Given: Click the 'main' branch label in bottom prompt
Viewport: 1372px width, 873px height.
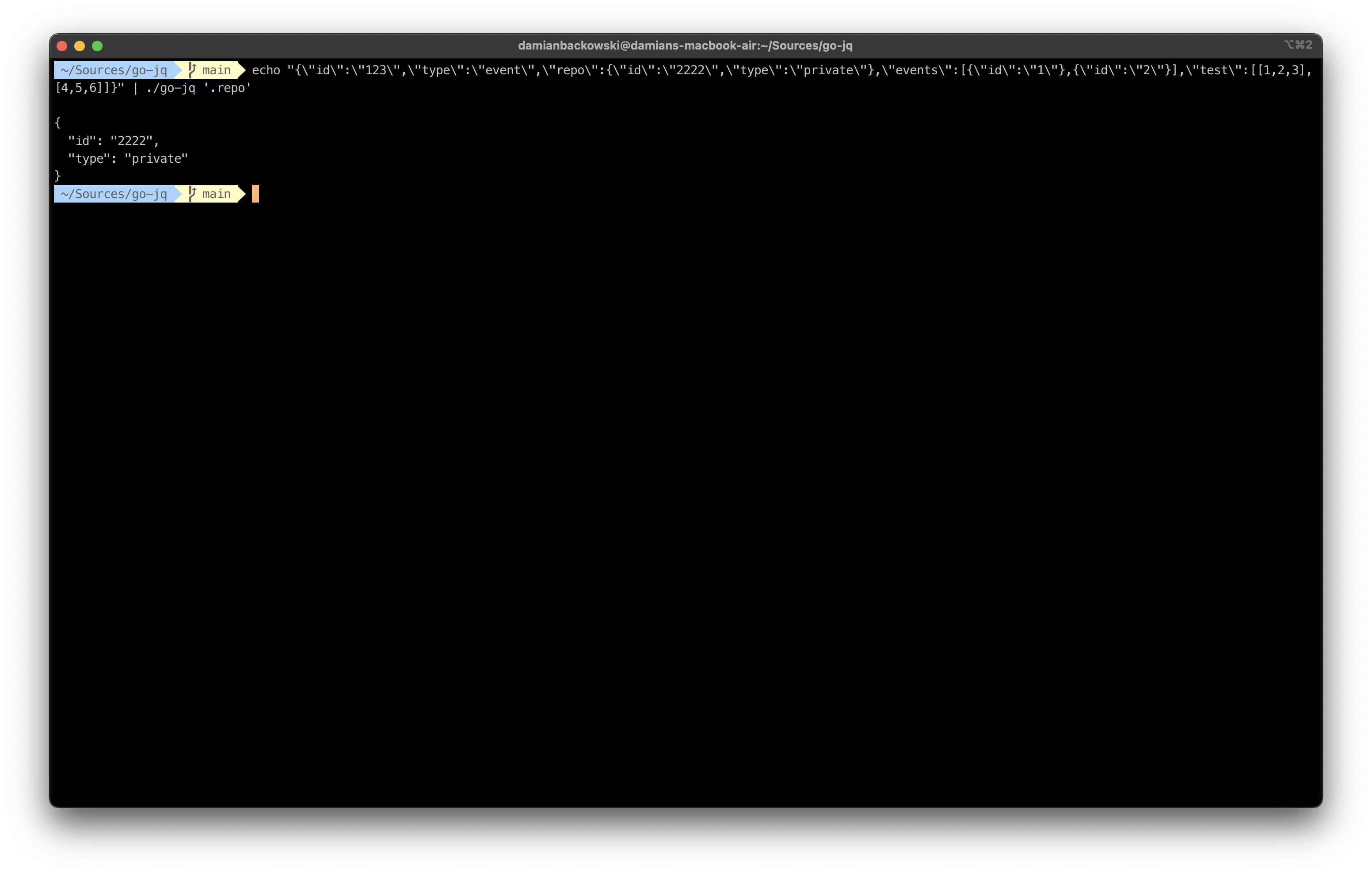Looking at the screenshot, I should click(x=217, y=194).
